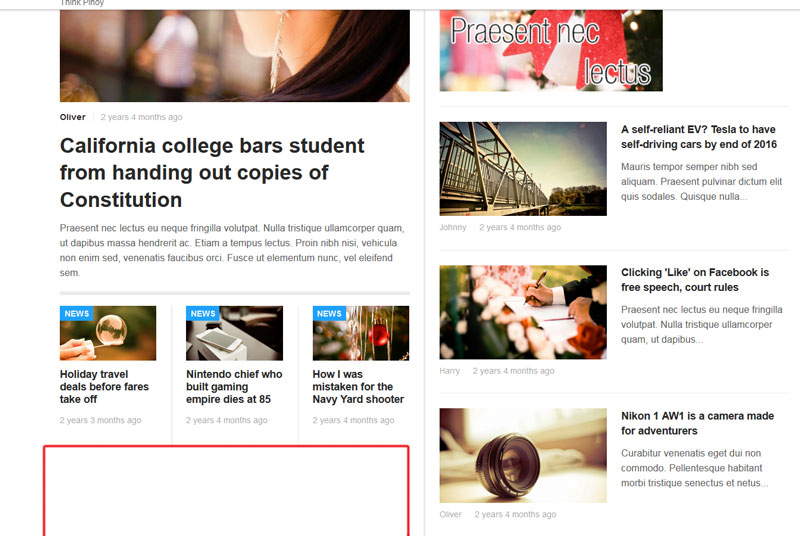800x536 pixels.
Task: Open Tesla self-driving cars article title
Action: point(698,137)
